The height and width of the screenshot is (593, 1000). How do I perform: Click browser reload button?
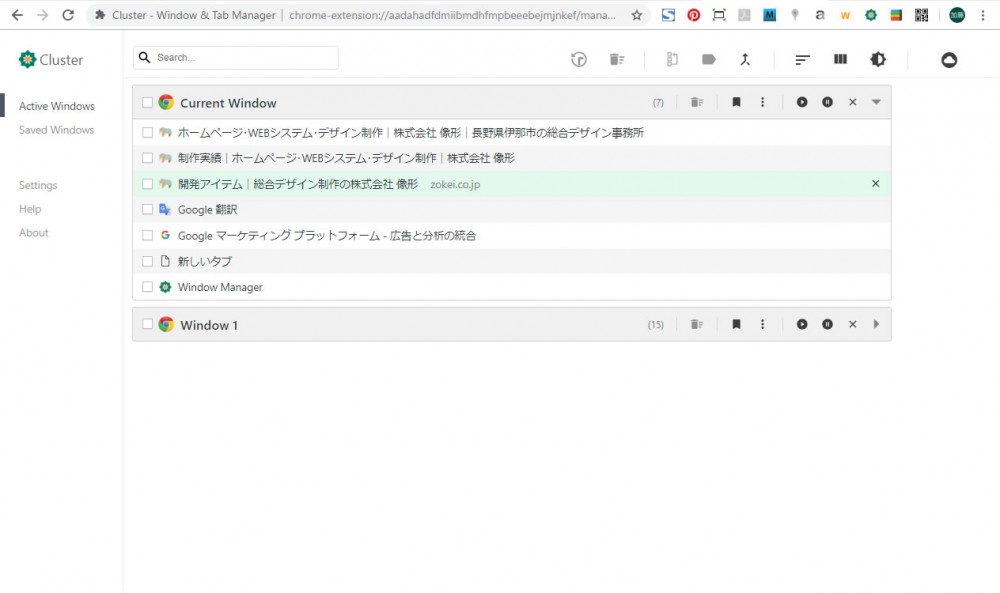(x=68, y=15)
